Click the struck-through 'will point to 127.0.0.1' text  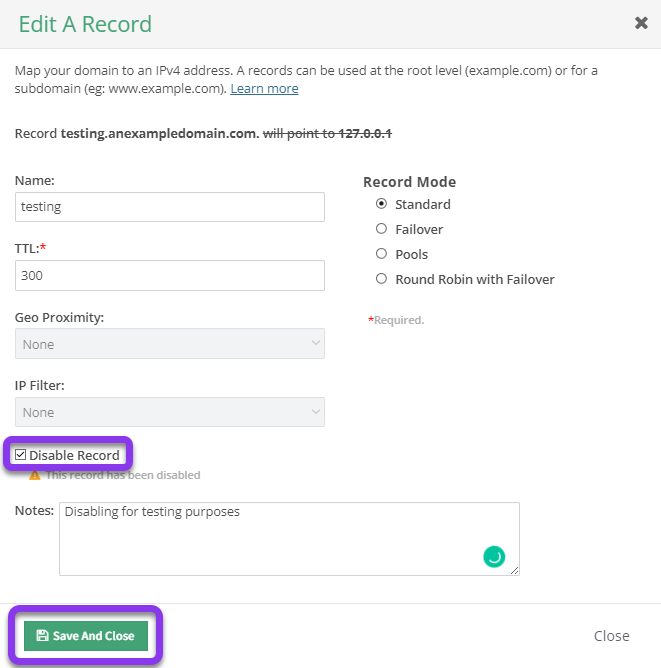tap(327, 133)
